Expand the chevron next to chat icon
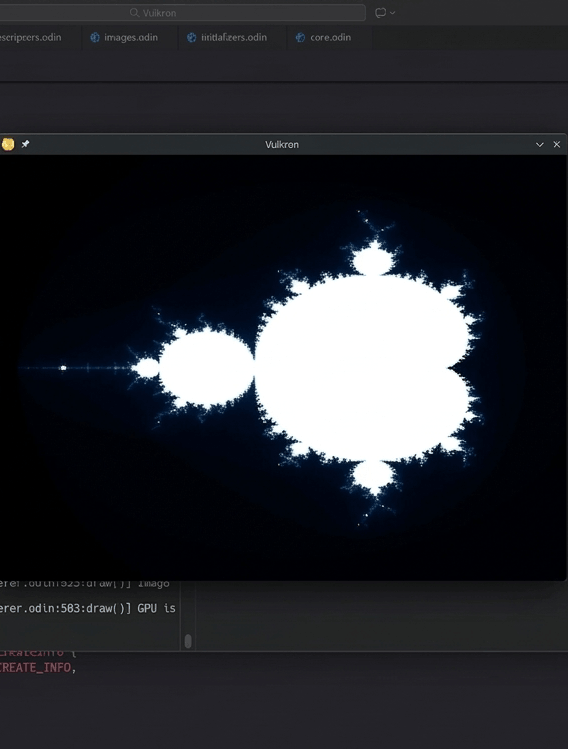Image resolution: width=568 pixels, height=749 pixels. 393,13
